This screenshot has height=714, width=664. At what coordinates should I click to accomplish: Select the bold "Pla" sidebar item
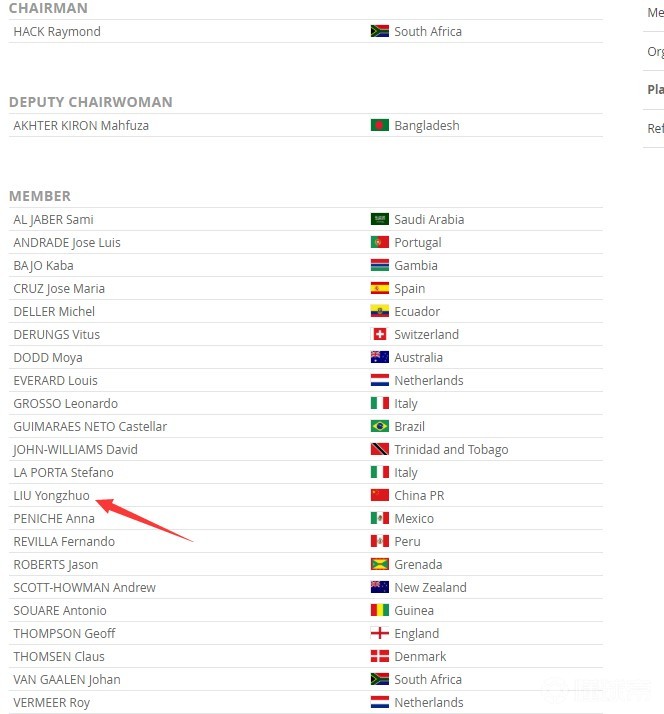tap(655, 90)
